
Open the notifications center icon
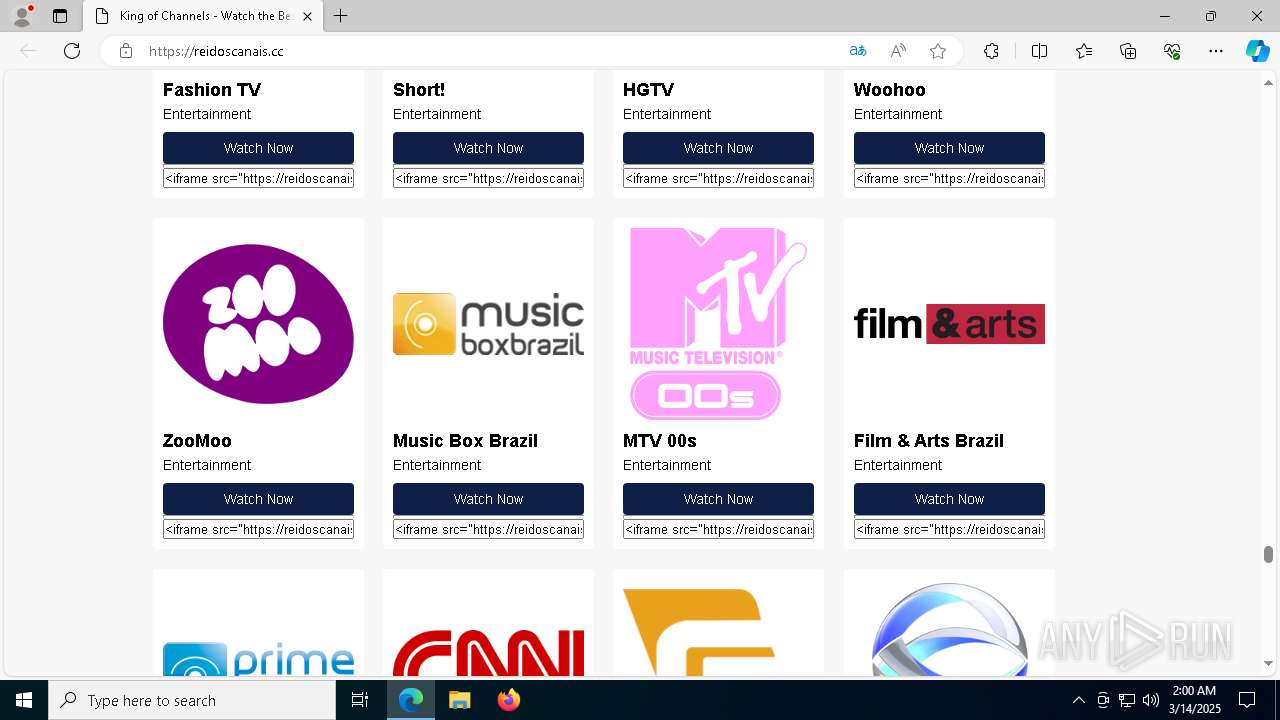coord(1247,700)
